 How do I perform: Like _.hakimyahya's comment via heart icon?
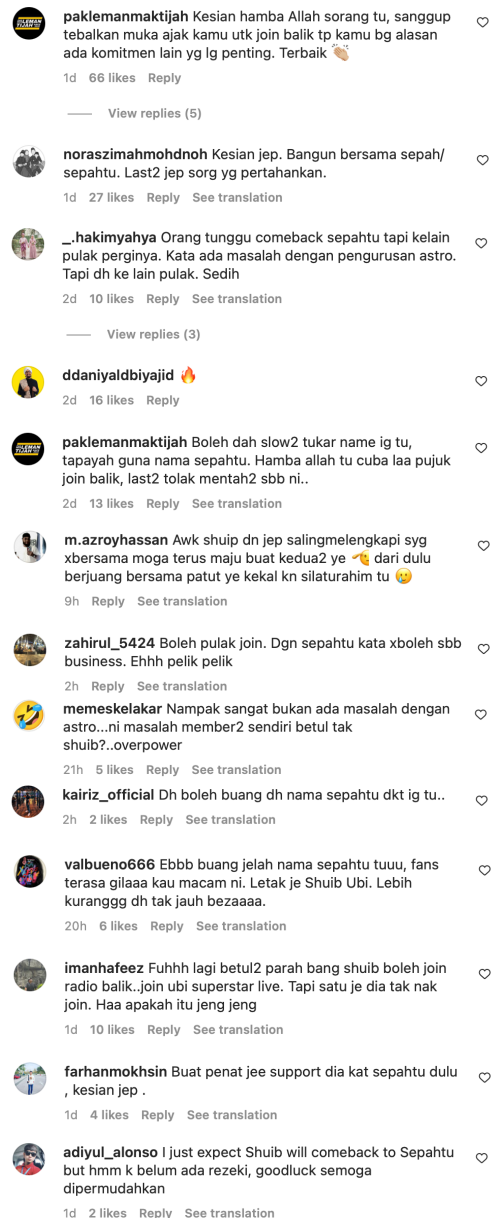(x=482, y=243)
